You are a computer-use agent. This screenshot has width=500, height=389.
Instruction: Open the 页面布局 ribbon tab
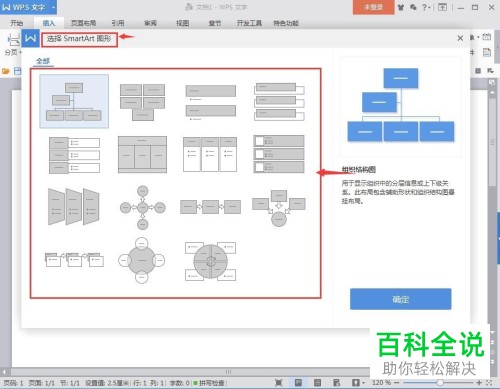tap(83, 23)
